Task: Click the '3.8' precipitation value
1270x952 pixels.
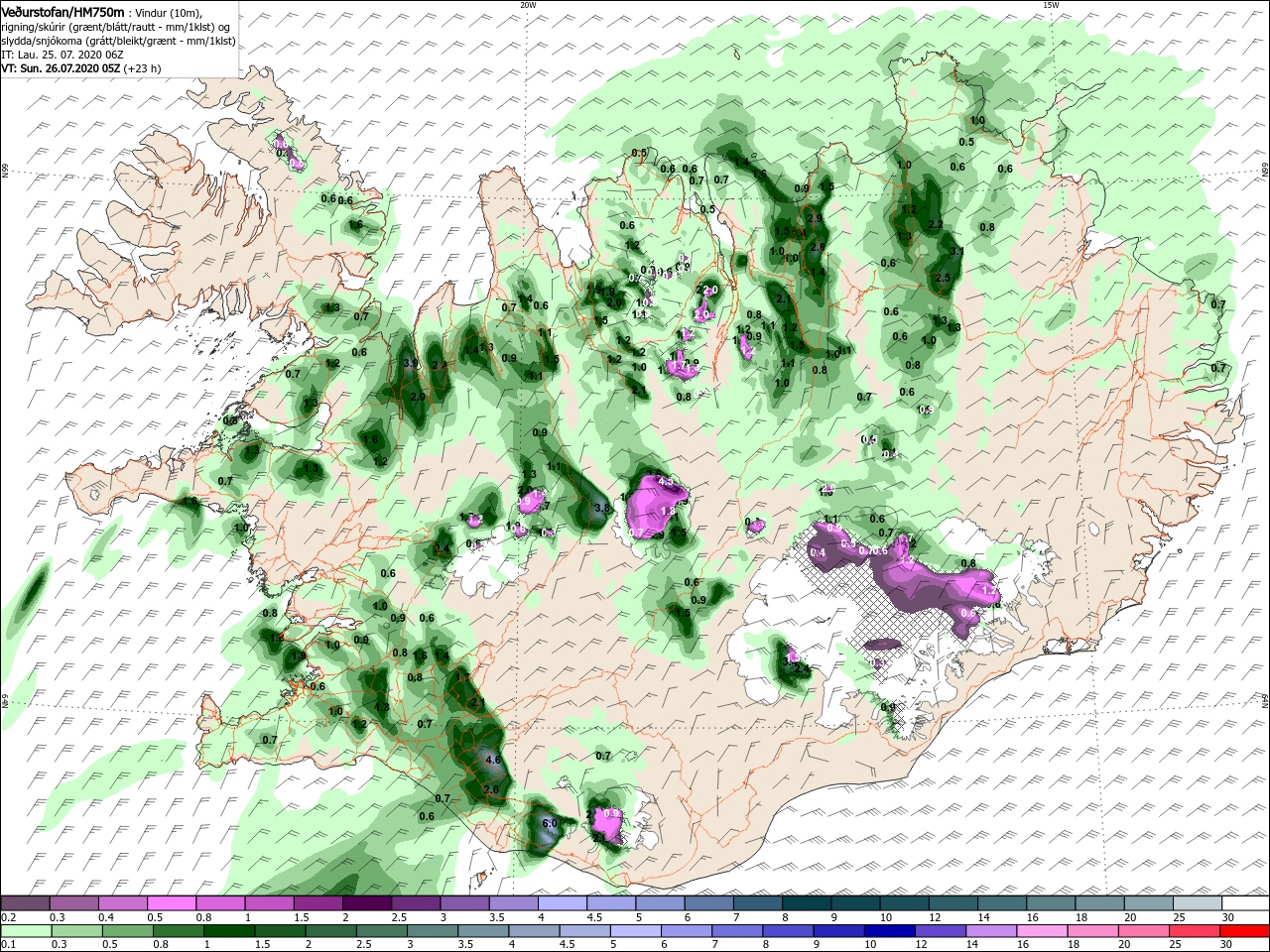Action: coord(601,508)
